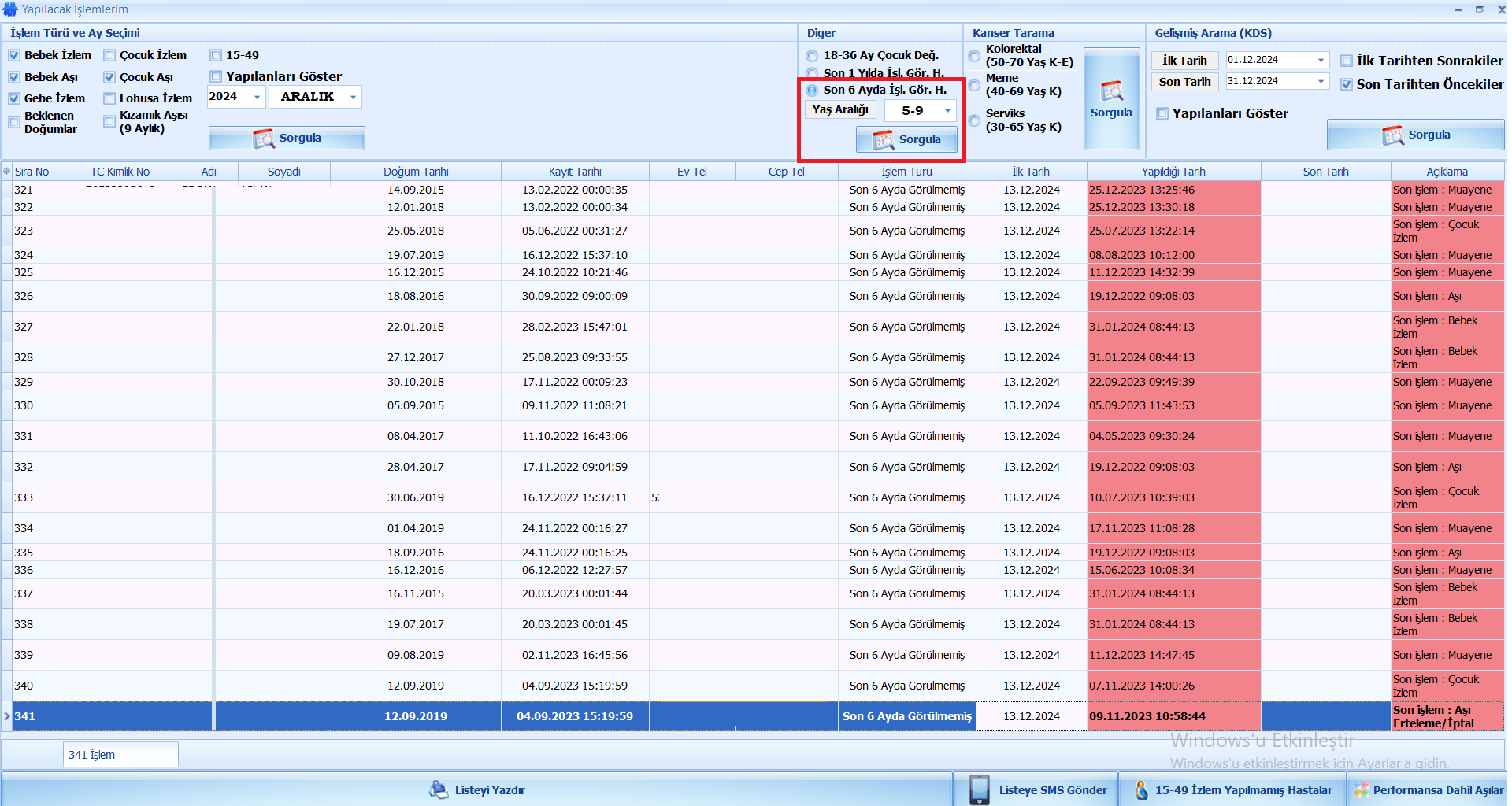Open Performansa Dahil Aşılar

(x=1427, y=789)
